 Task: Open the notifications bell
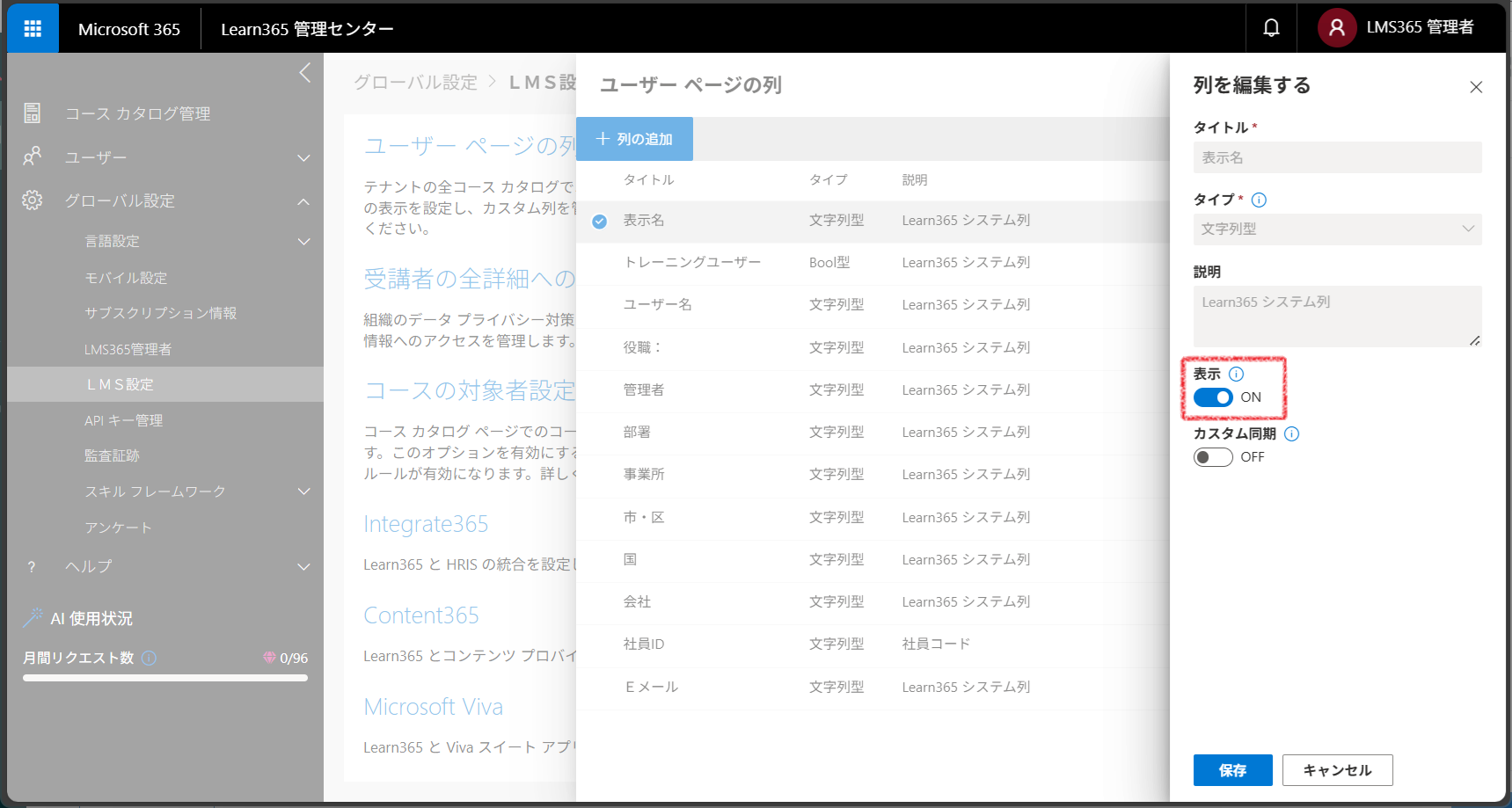(x=1271, y=28)
